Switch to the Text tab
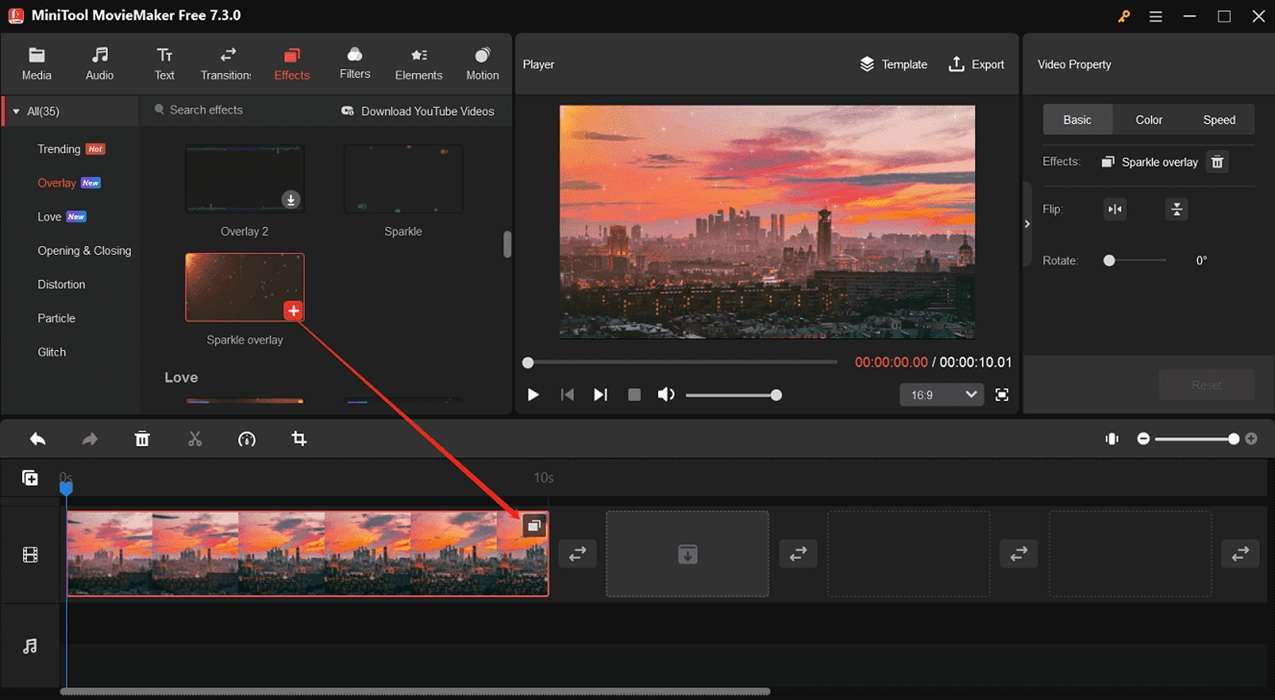The height and width of the screenshot is (700, 1275). [x=164, y=63]
